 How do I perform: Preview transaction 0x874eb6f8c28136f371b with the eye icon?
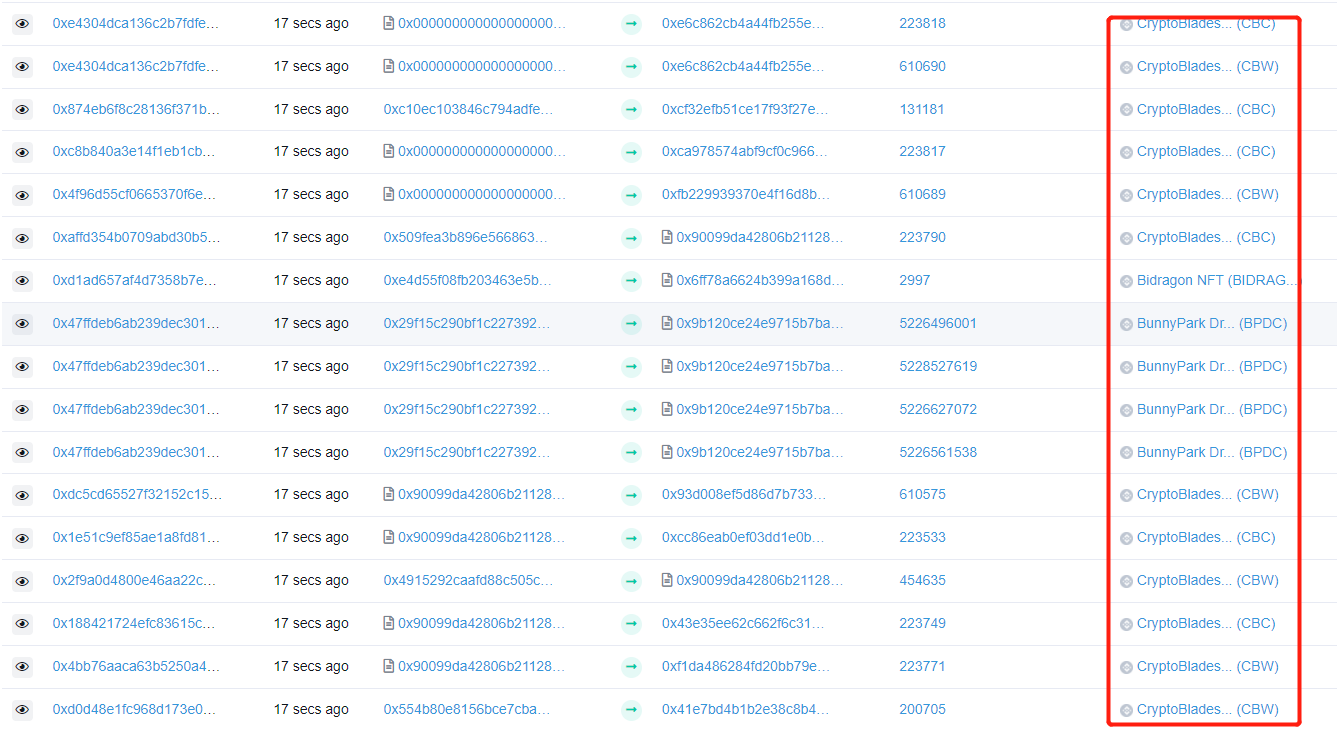pos(22,109)
